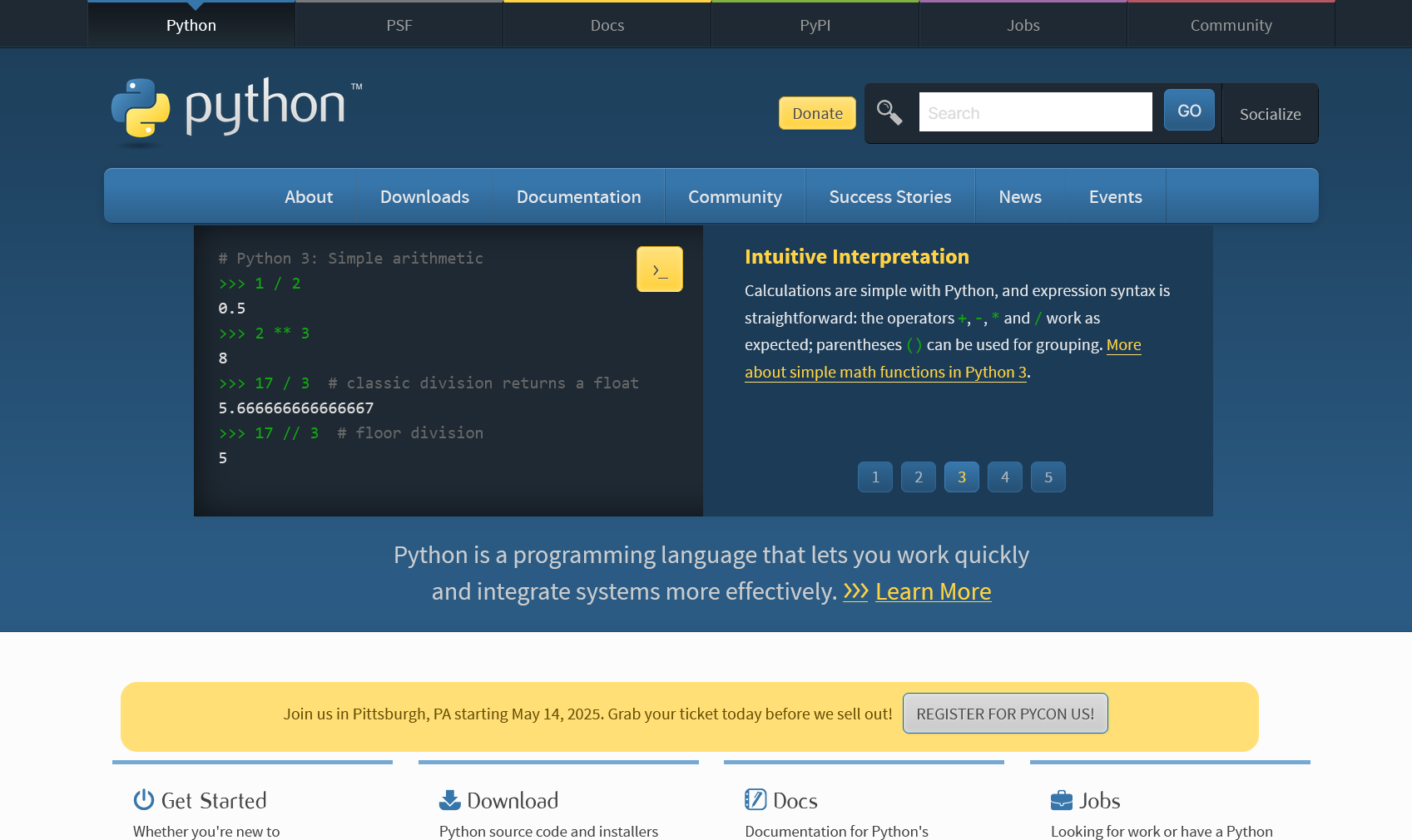Click the '5.666666666666667' output line
Image resolution: width=1412 pixels, height=840 pixels.
point(296,408)
